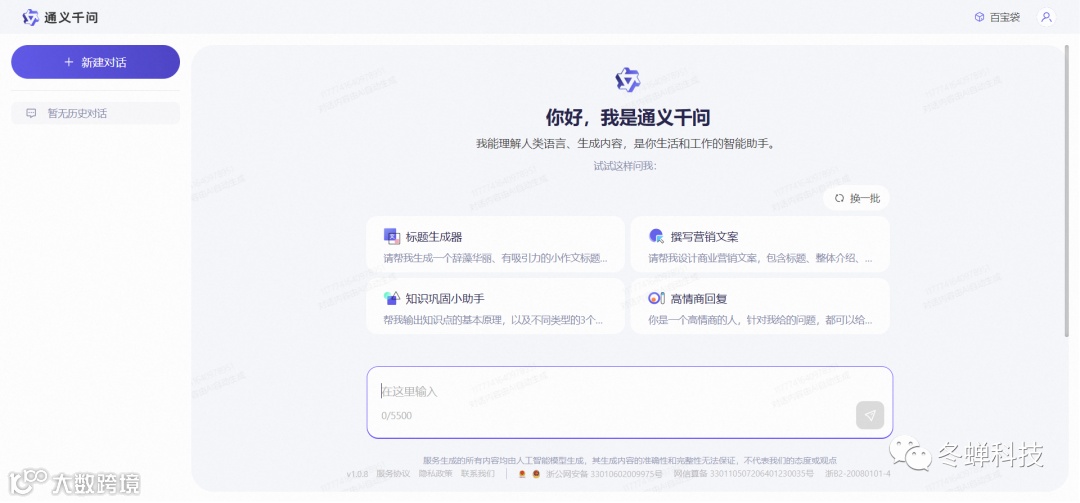Click the Tongyi Qianwen logo icon in header
Screen dimensions: 1080x503
31,17
